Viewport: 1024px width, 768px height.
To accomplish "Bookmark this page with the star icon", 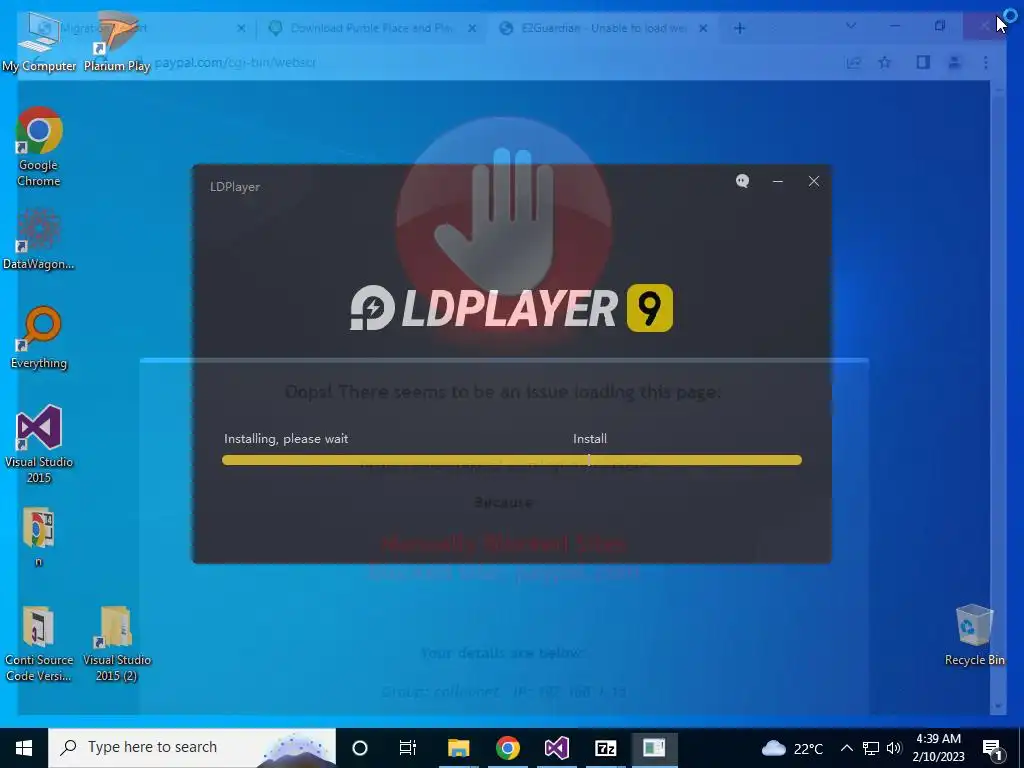I will pos(885,63).
